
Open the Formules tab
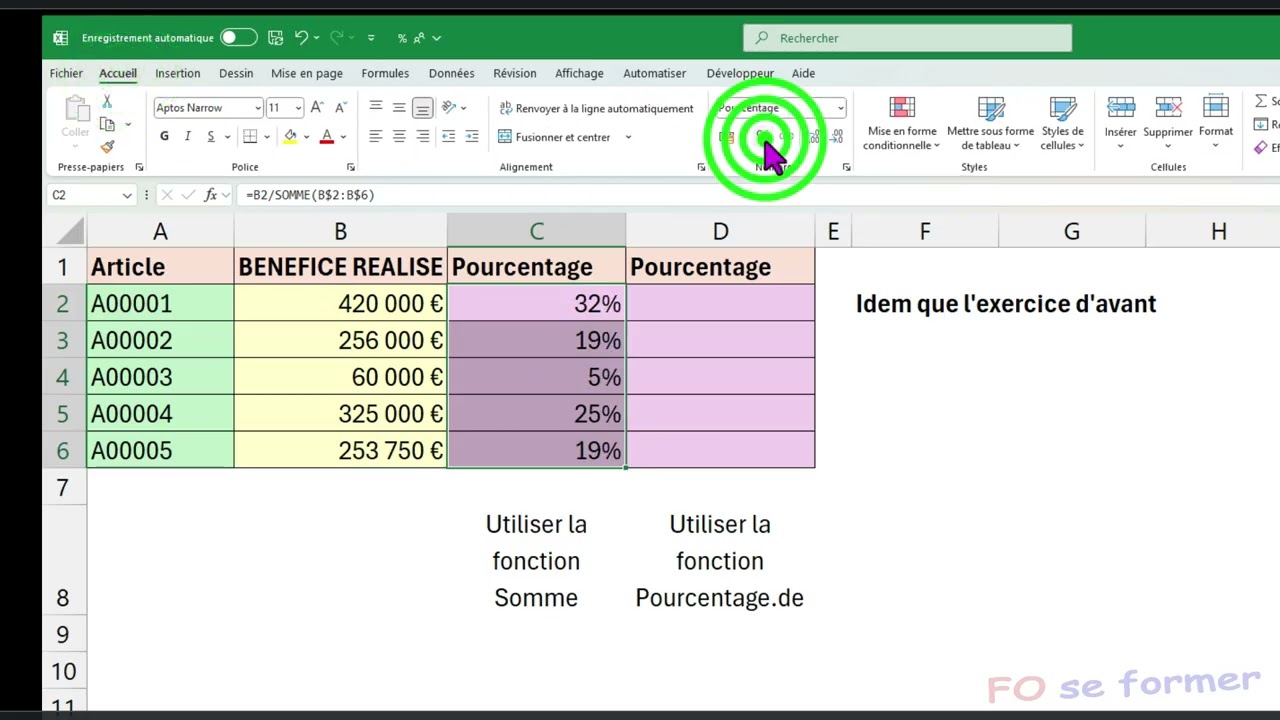pos(385,73)
